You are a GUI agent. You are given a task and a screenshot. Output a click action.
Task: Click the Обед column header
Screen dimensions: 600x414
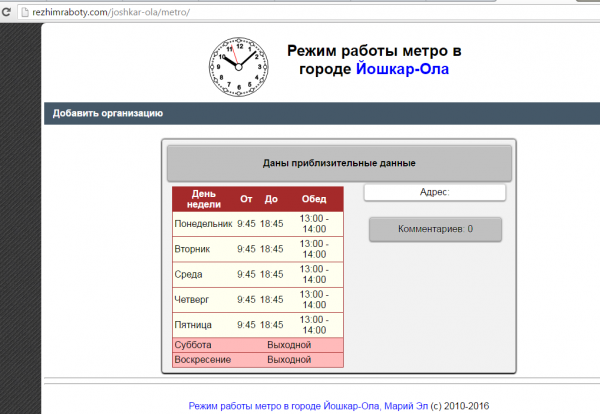(313, 198)
